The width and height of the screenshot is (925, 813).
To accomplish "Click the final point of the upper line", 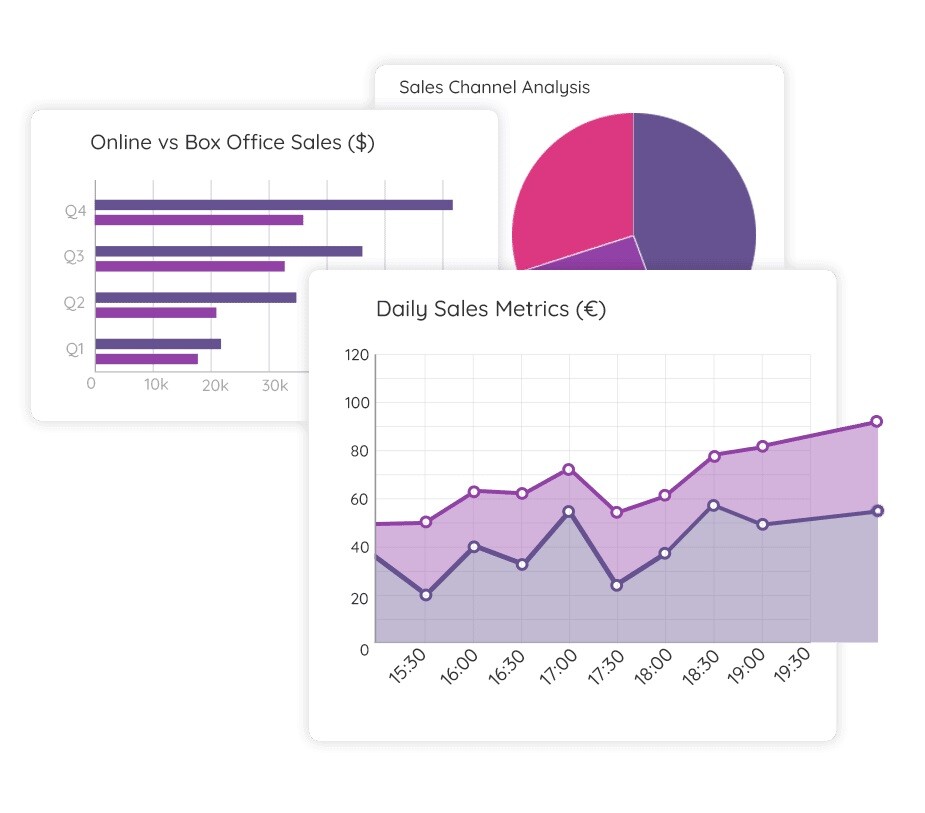I will pyautogui.click(x=877, y=421).
